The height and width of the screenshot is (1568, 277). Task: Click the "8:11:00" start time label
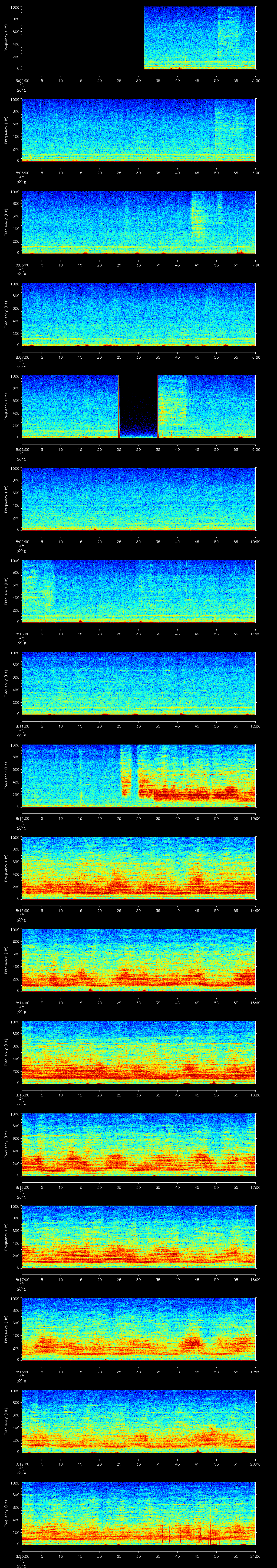click(x=22, y=726)
